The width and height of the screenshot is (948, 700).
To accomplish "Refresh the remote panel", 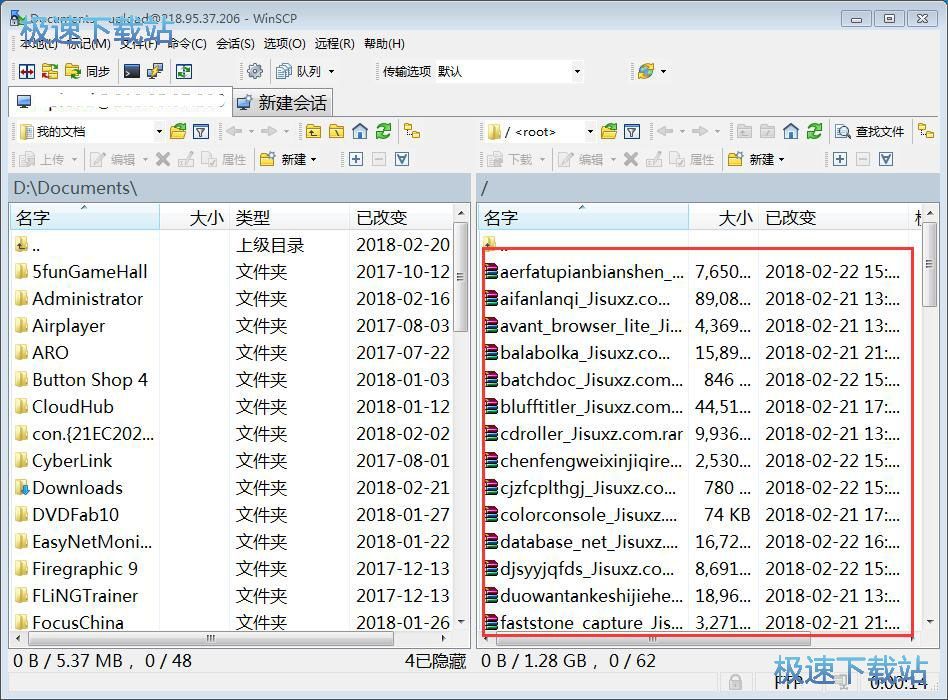I will click(814, 131).
